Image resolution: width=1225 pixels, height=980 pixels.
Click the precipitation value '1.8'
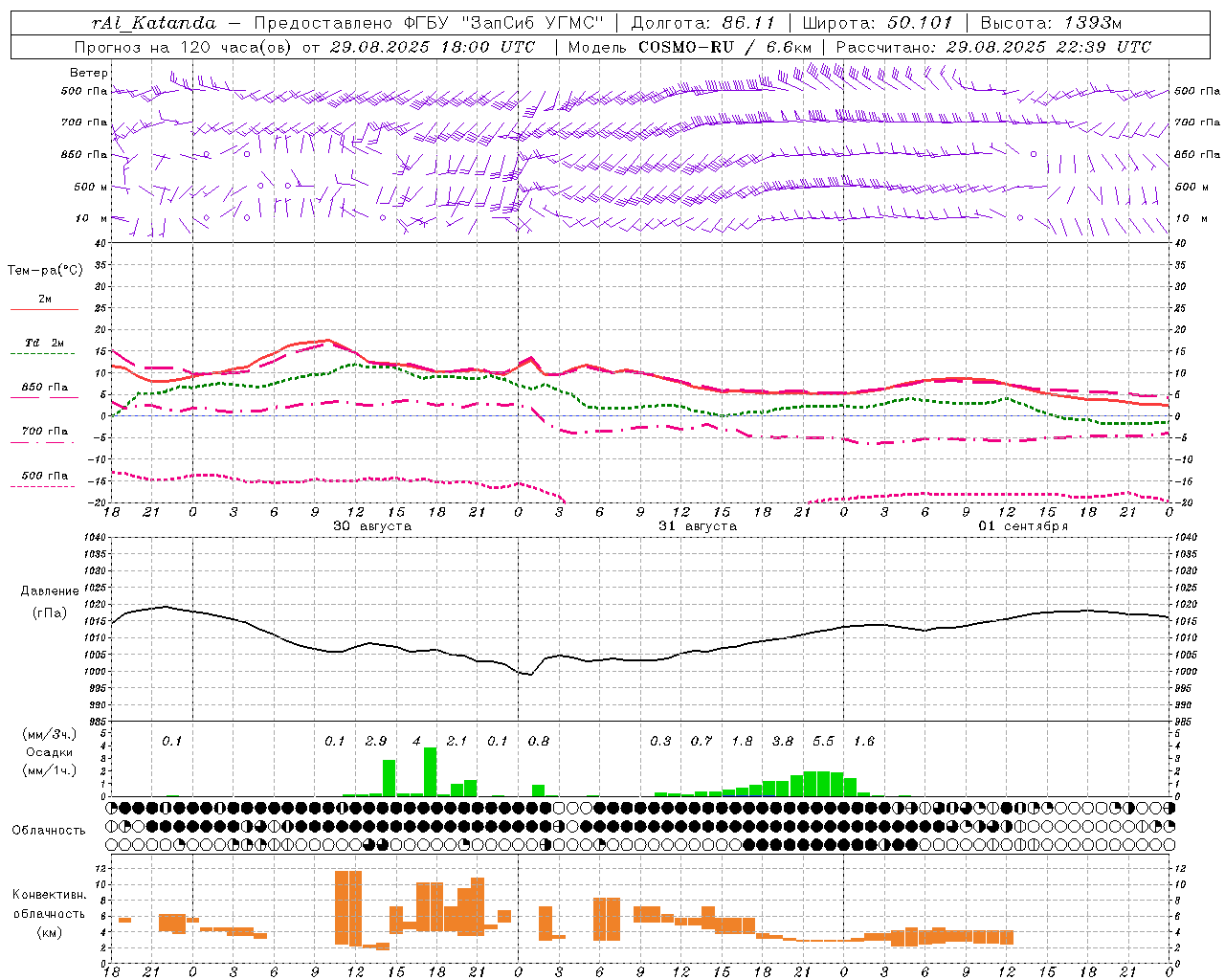coord(742,741)
